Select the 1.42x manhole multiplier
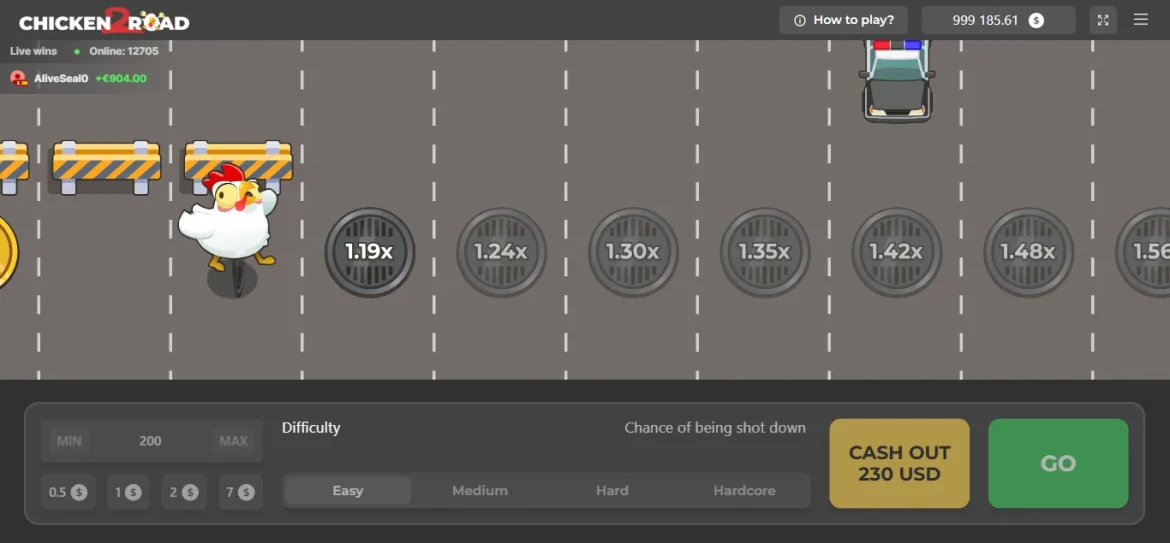Image resolution: width=1170 pixels, height=543 pixels. pyautogui.click(x=896, y=252)
